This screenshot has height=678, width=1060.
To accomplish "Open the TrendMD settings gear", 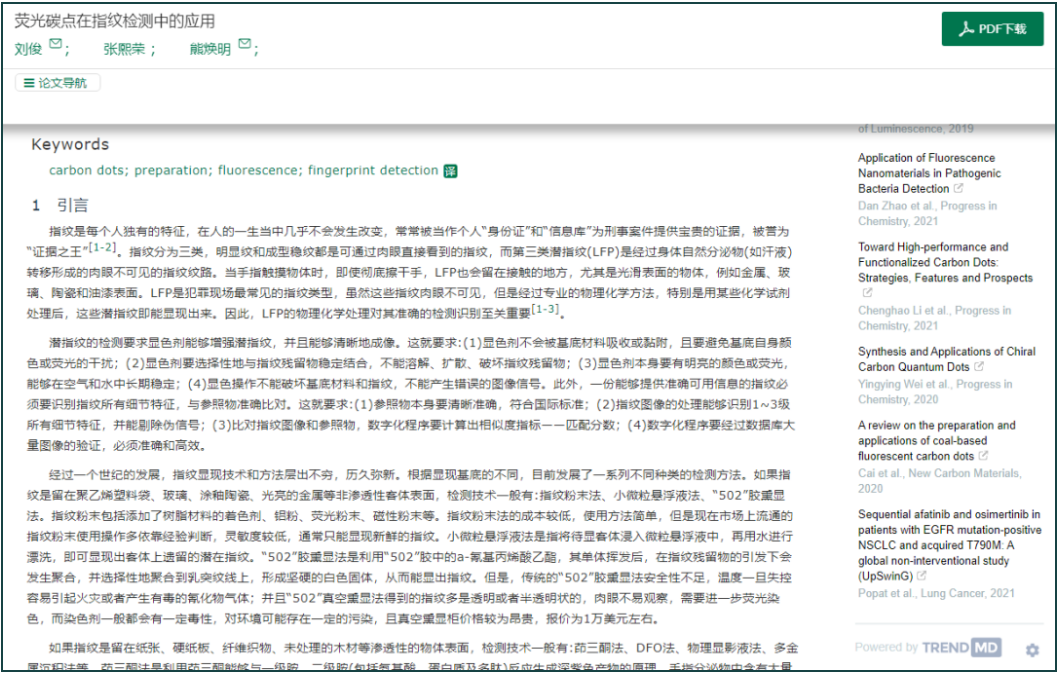I will click(1032, 650).
